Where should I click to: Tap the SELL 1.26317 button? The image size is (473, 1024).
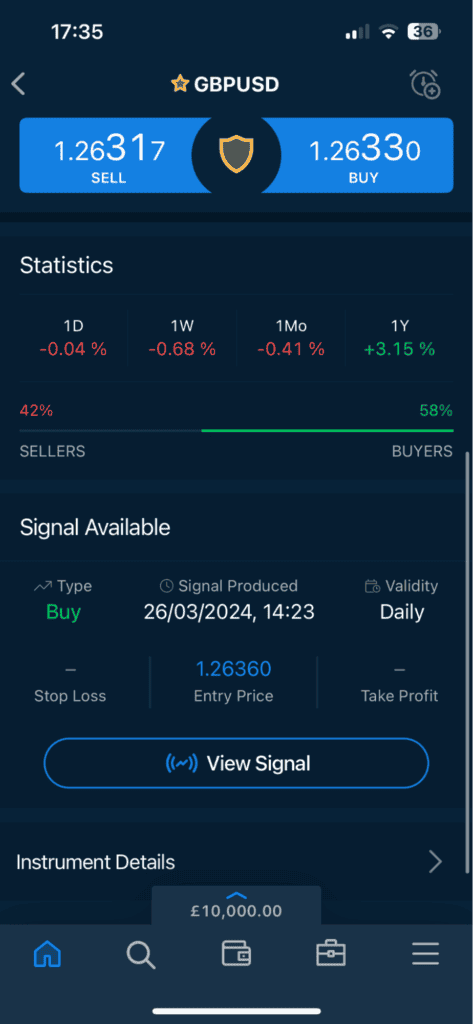(x=109, y=155)
